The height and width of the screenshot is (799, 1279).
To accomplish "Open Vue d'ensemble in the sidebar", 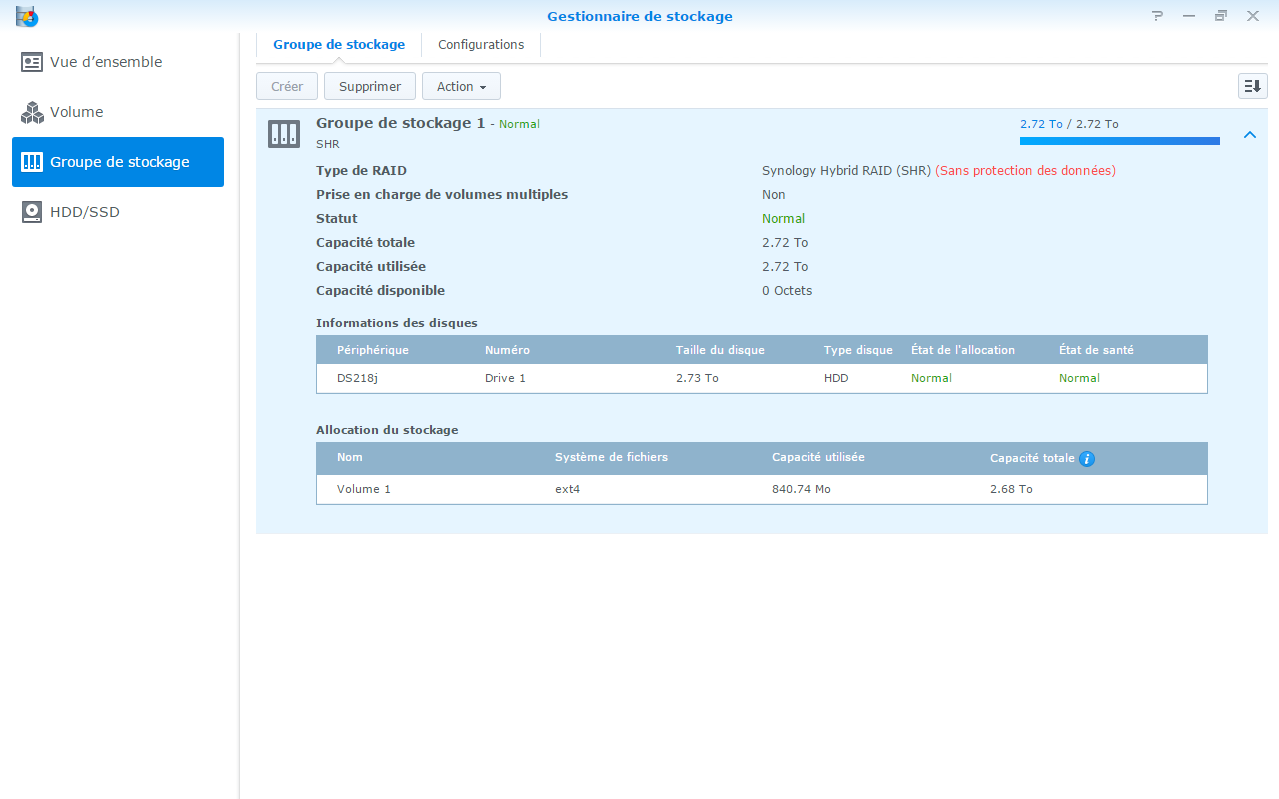I will (x=106, y=62).
